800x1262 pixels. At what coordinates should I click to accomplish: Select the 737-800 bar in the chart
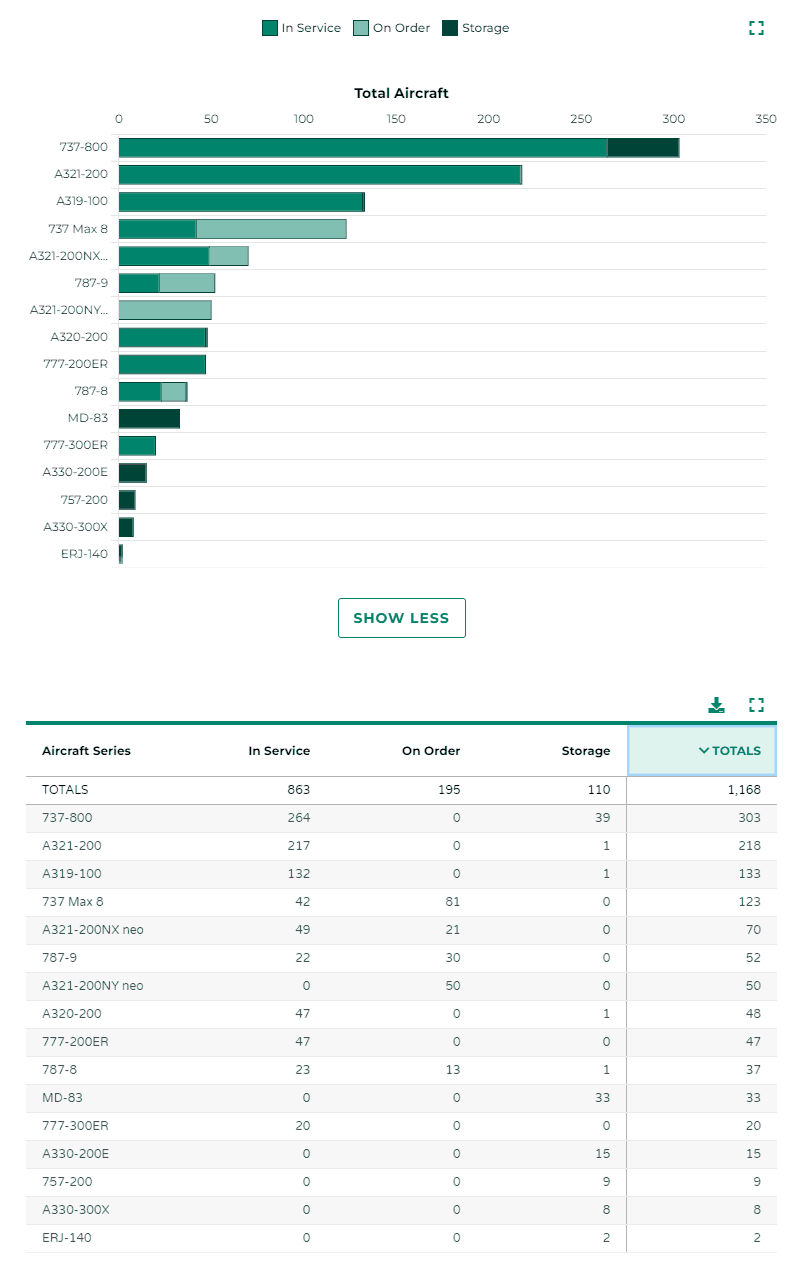[x=400, y=147]
